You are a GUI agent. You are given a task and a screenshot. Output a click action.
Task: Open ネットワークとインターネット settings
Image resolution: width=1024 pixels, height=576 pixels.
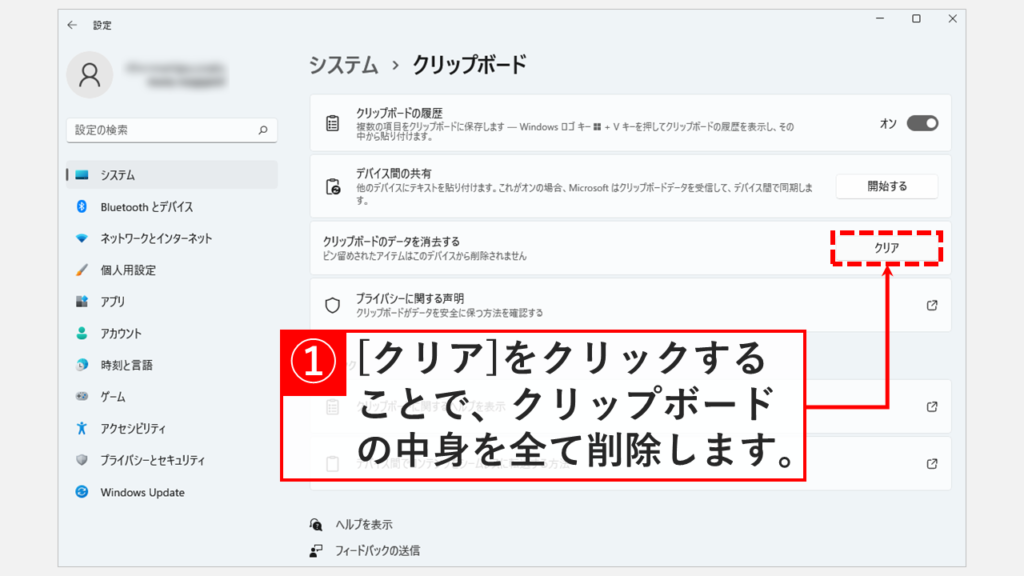click(x=156, y=239)
